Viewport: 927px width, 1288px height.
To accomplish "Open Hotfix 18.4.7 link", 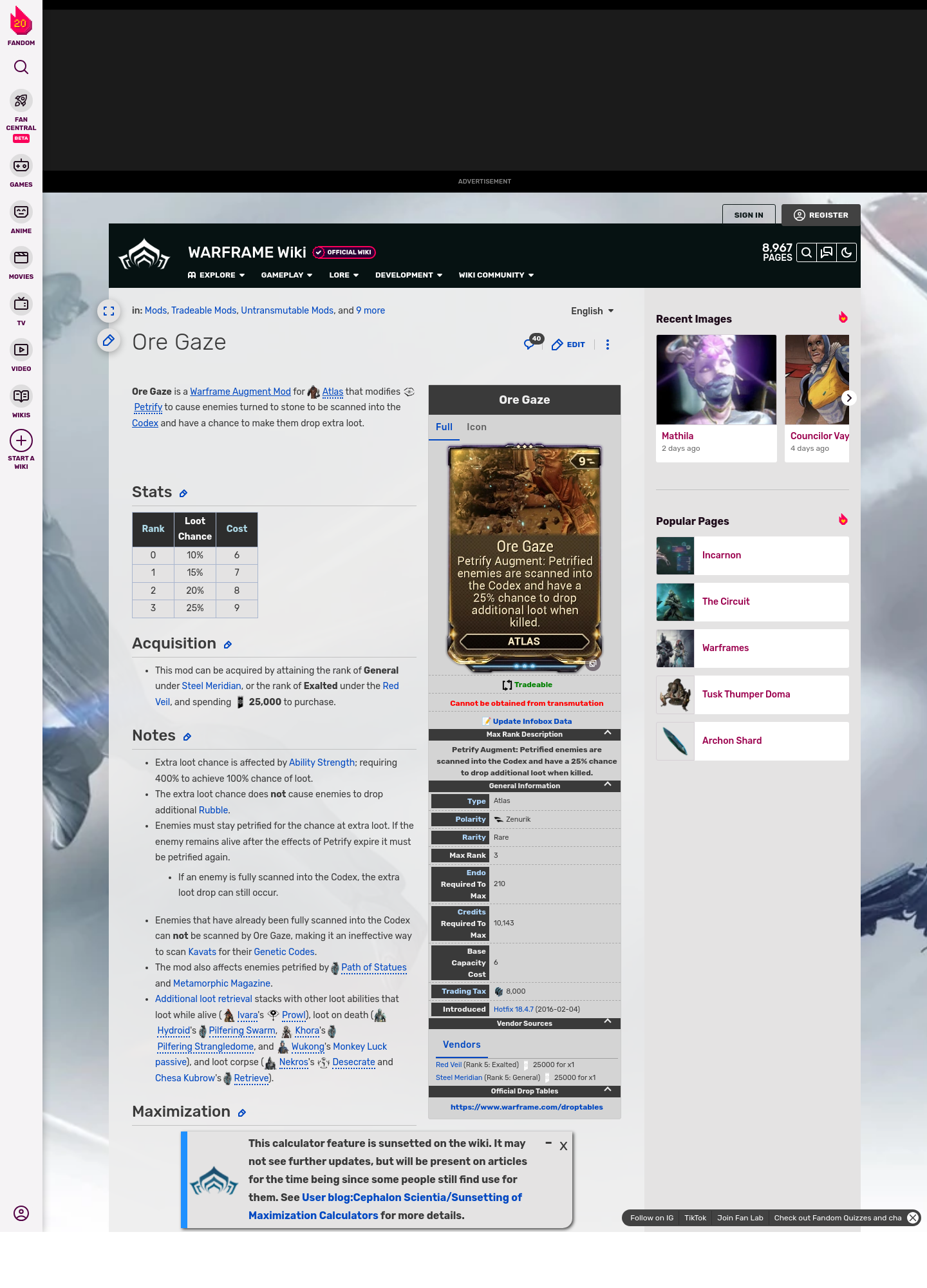I will tap(514, 1009).
